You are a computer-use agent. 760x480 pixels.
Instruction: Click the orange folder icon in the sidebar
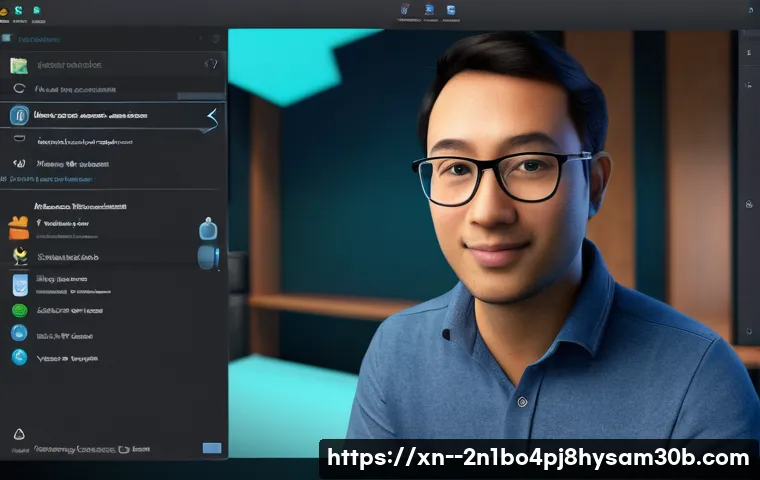pos(19,228)
